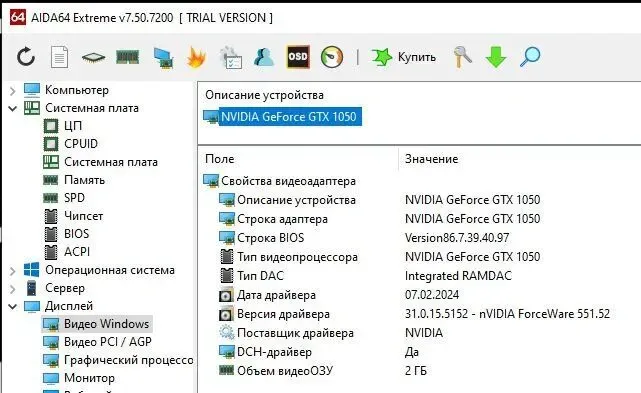The image size is (641, 393).
Task: Select Видео Windows in the tree
Action: (x=106, y=324)
